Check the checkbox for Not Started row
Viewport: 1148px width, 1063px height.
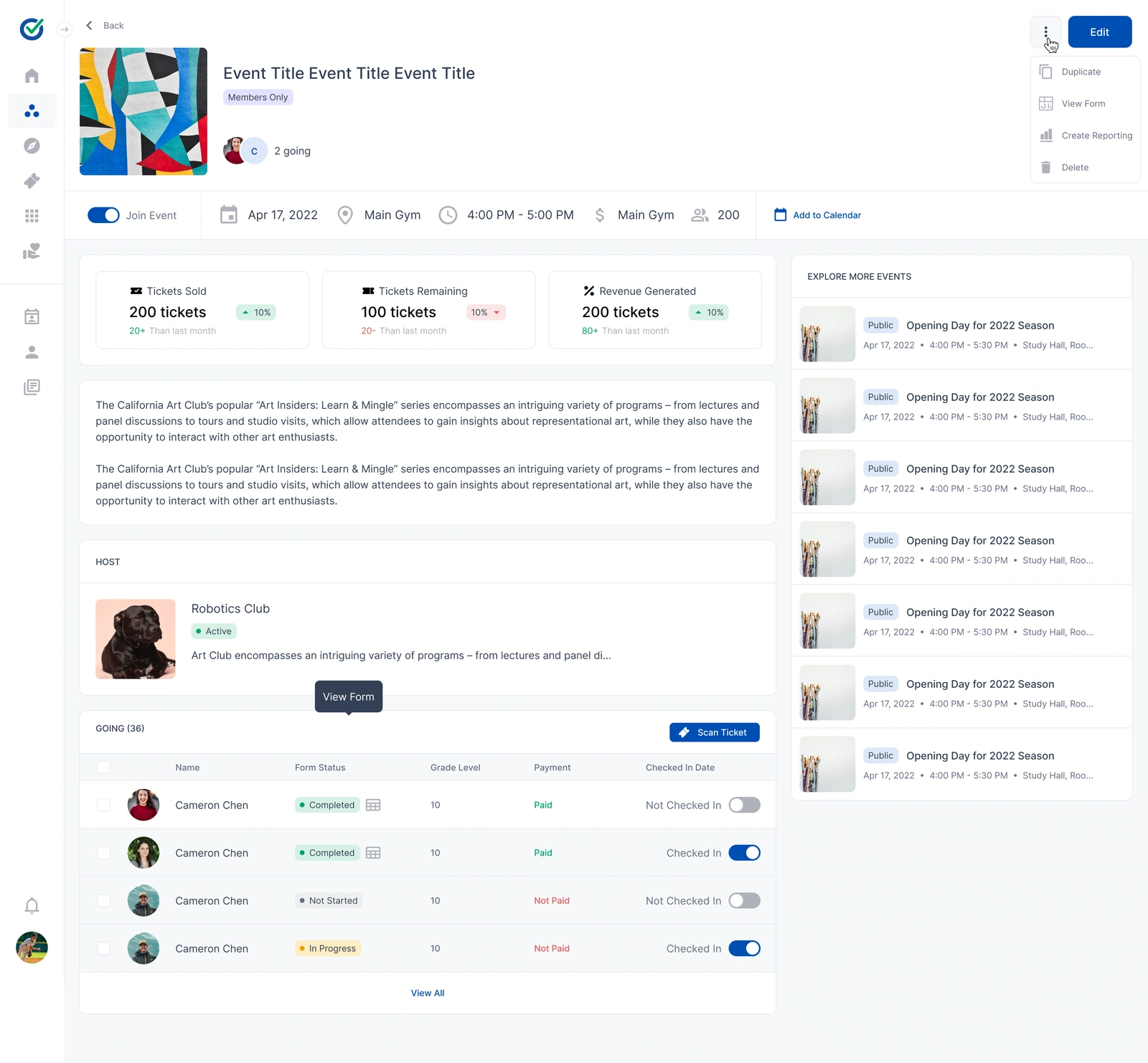(103, 901)
